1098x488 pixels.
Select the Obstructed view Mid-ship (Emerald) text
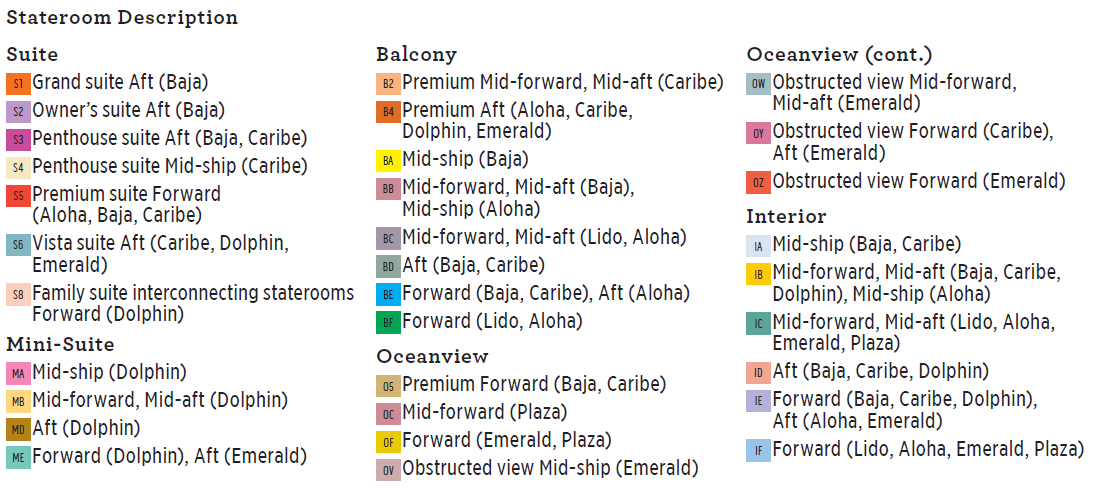(x=550, y=468)
